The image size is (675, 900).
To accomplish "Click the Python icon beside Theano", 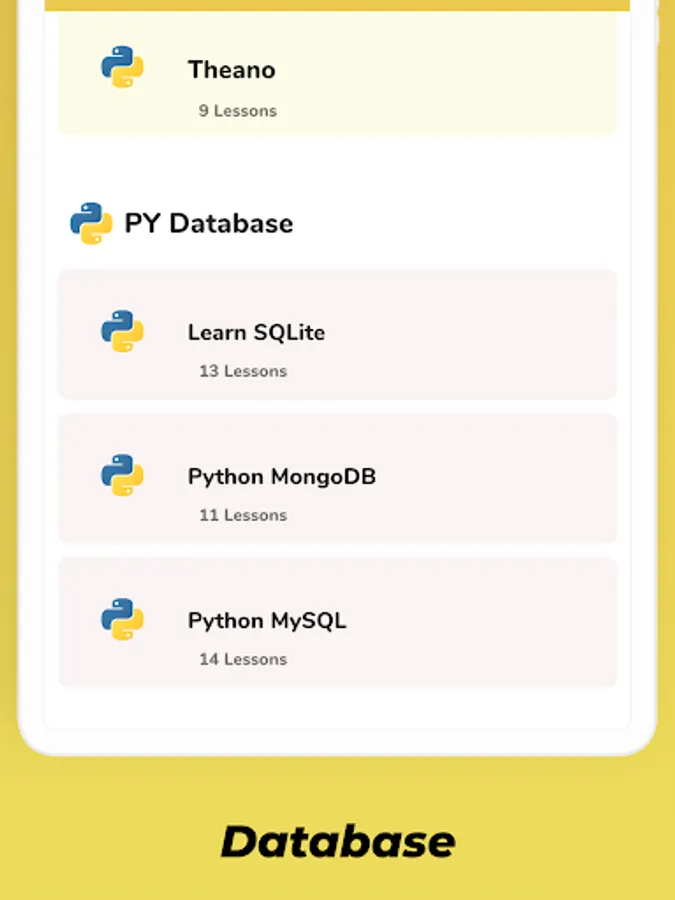I will (x=122, y=67).
